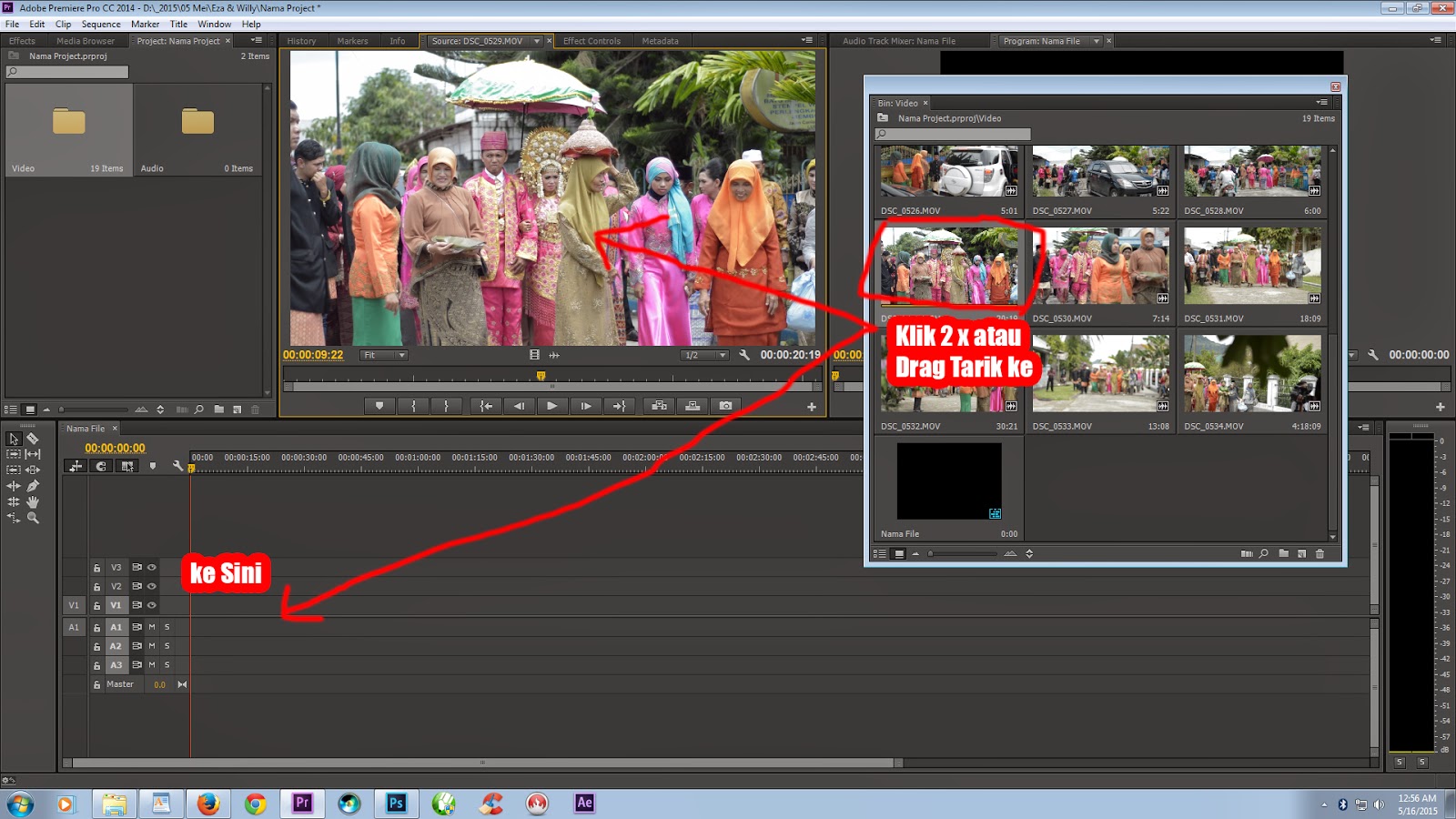Click Find magnifier in Video bin panel
The width and height of the screenshot is (1456, 819).
tap(1264, 553)
